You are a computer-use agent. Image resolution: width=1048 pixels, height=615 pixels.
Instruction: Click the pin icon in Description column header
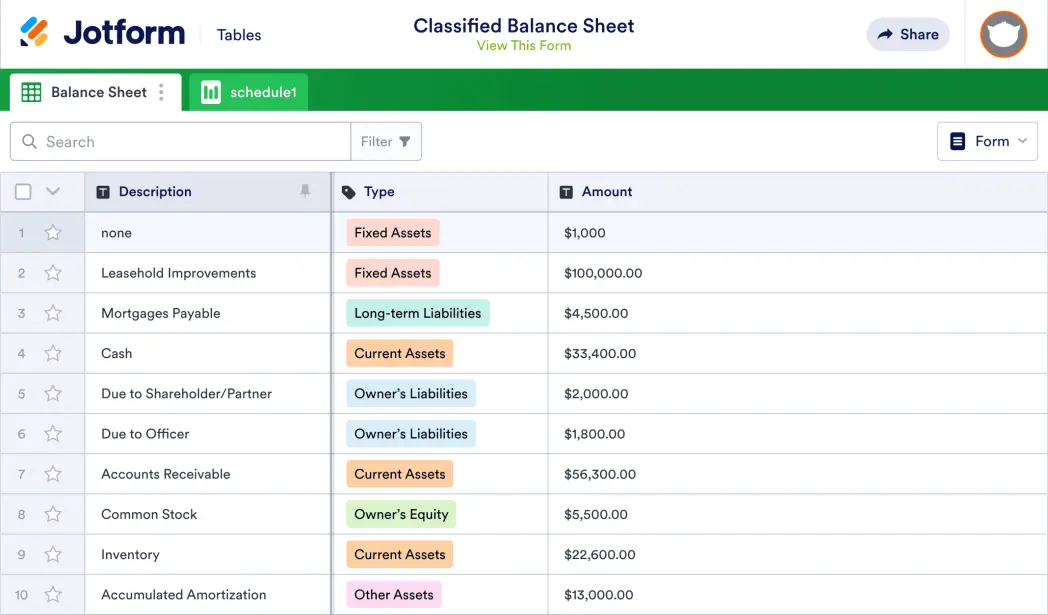point(306,191)
